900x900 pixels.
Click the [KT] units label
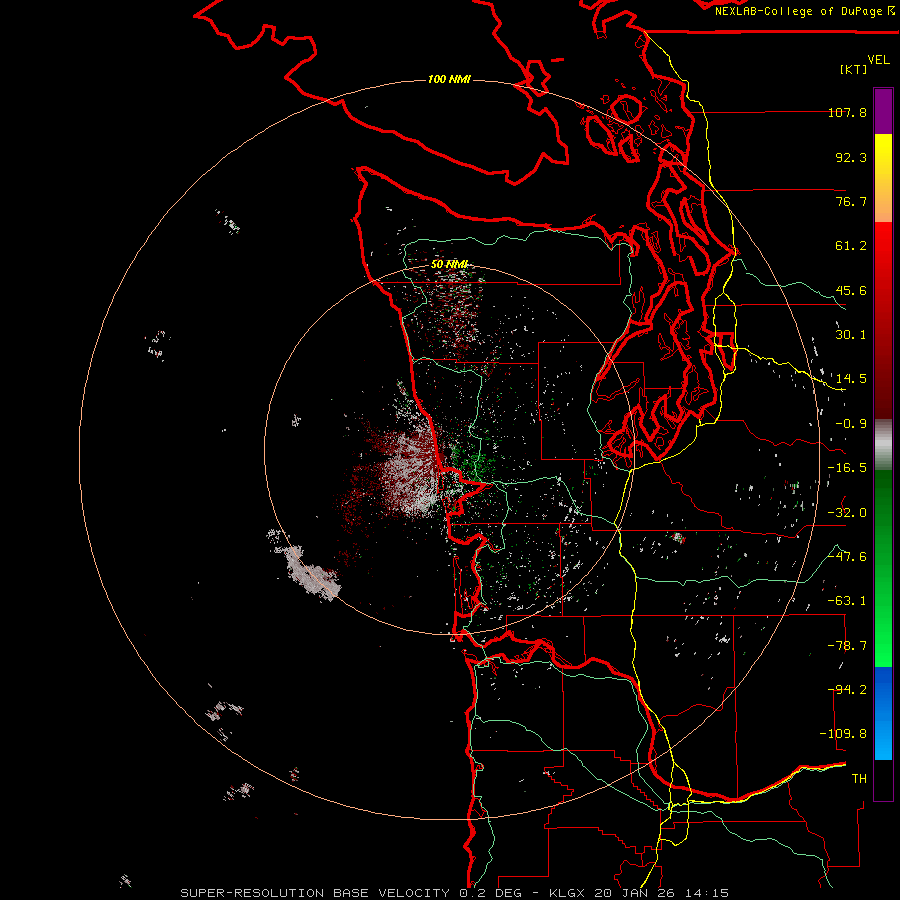(854, 69)
